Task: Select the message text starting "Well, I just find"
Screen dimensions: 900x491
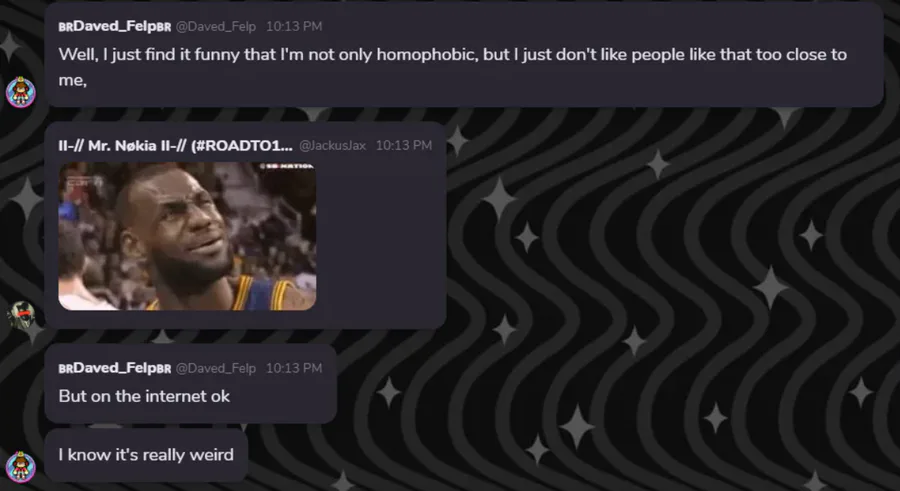Action: click(x=452, y=67)
